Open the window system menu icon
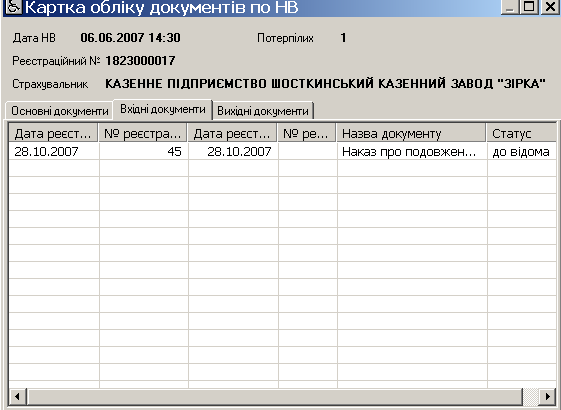Screen dimensions: 561x410 (14, 8)
